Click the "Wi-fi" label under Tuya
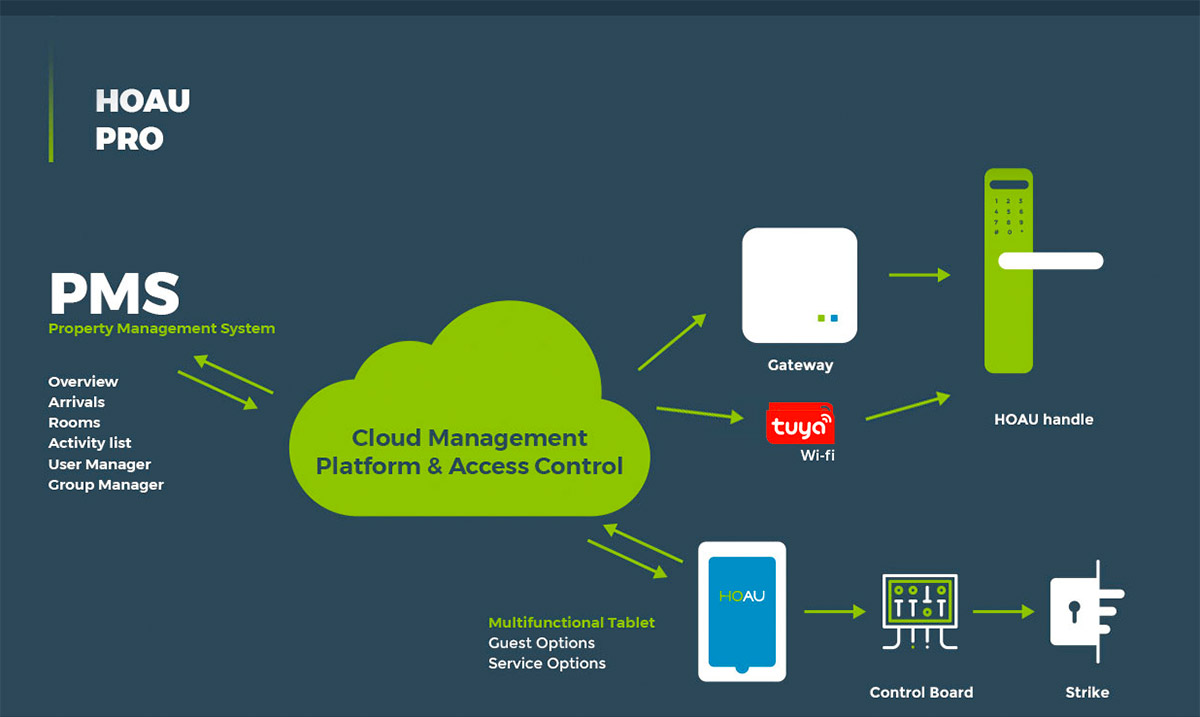The image size is (1200, 717). point(818,455)
